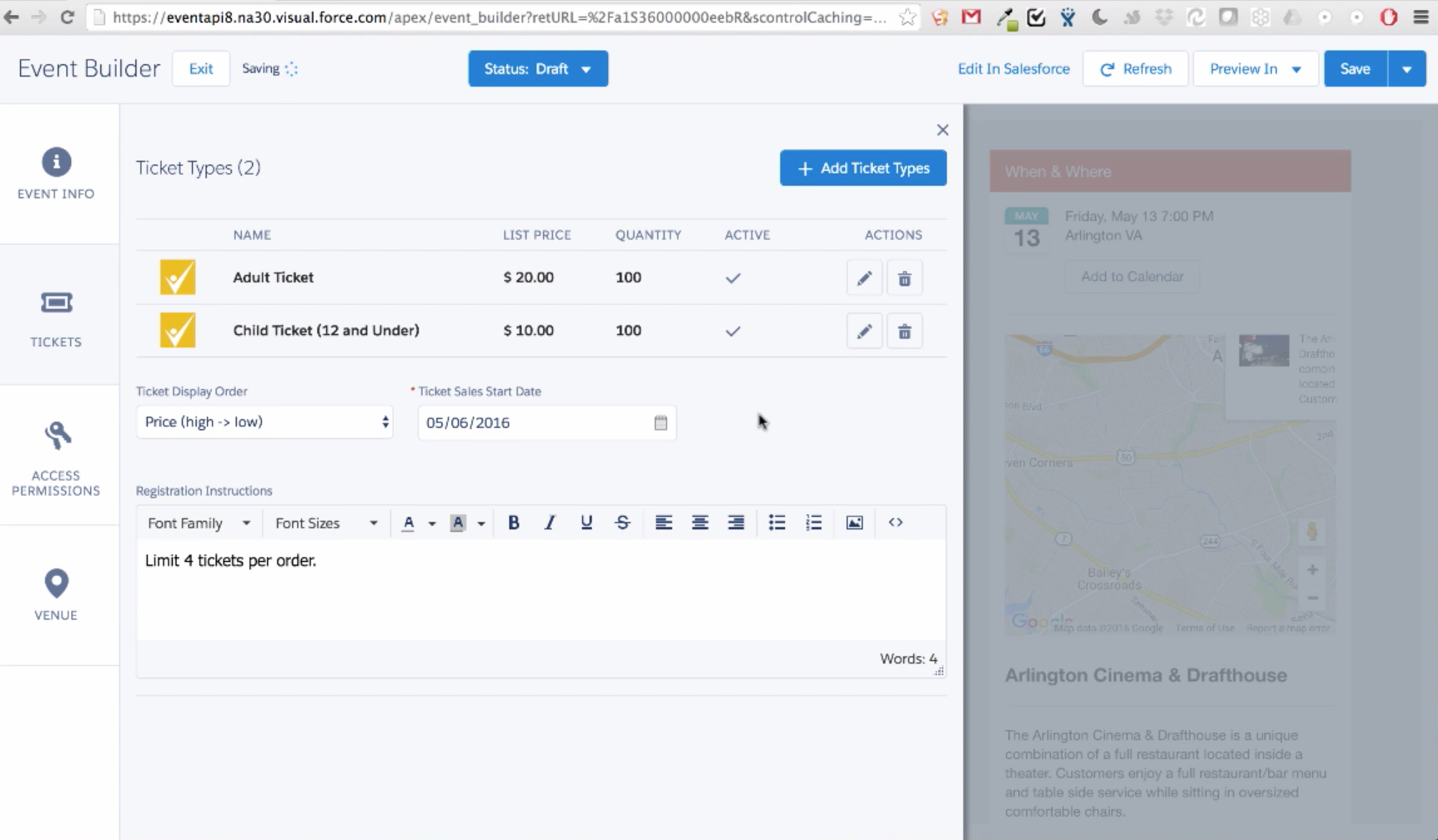Delete the Child Ticket using the trash icon
The image size is (1438, 840).
pos(904,330)
